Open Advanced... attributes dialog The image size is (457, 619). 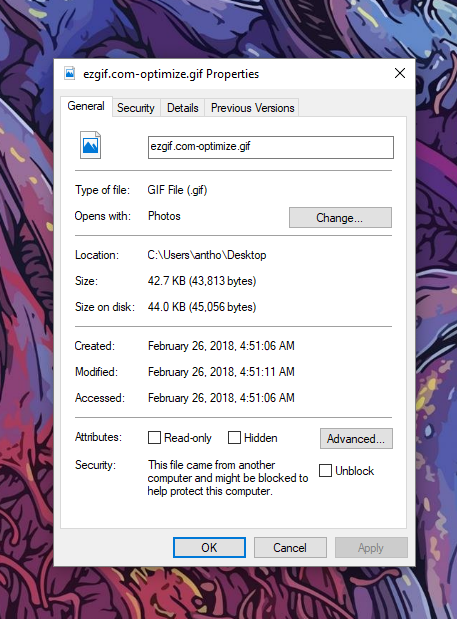356,439
